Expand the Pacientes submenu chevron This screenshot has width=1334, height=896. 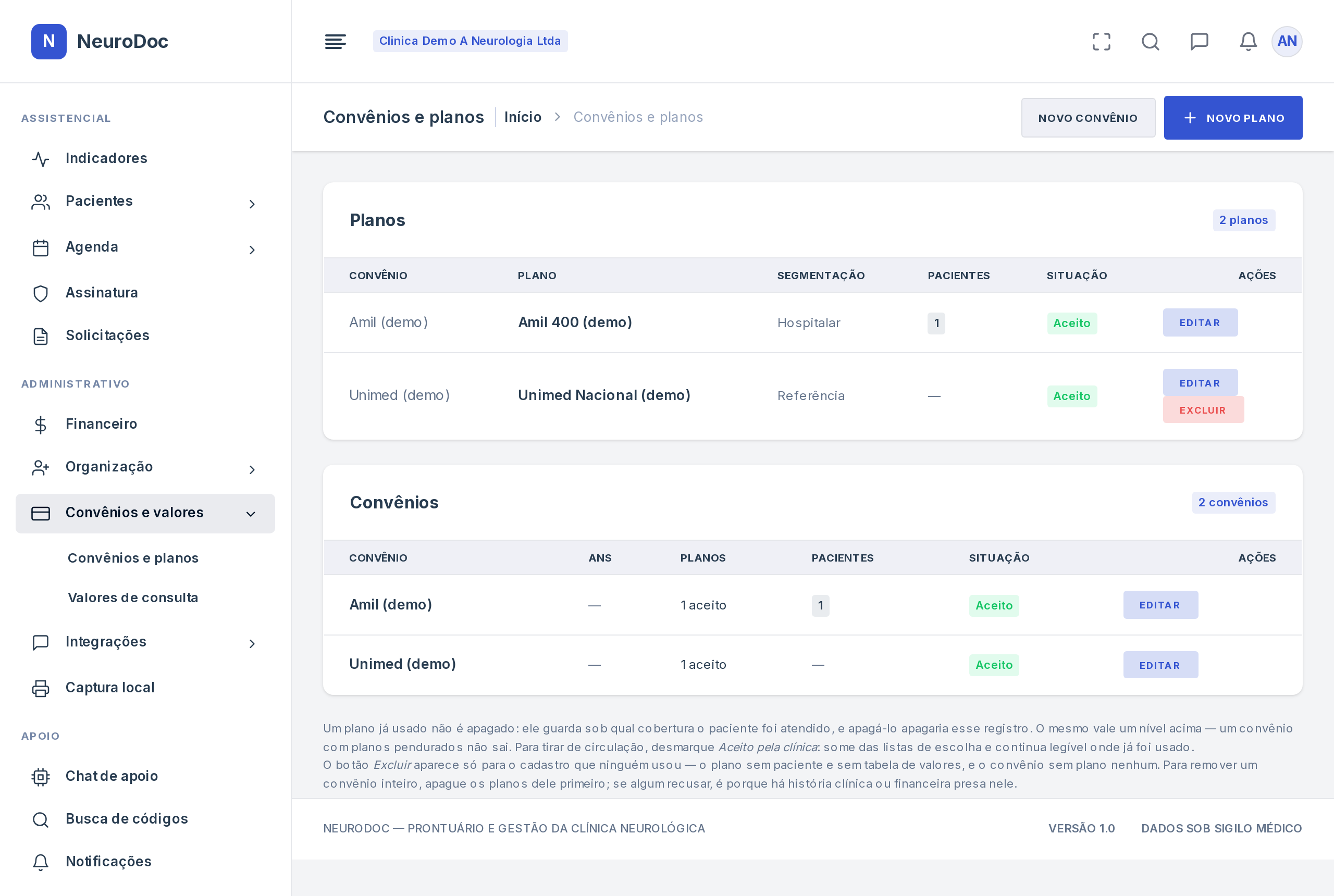(x=252, y=204)
